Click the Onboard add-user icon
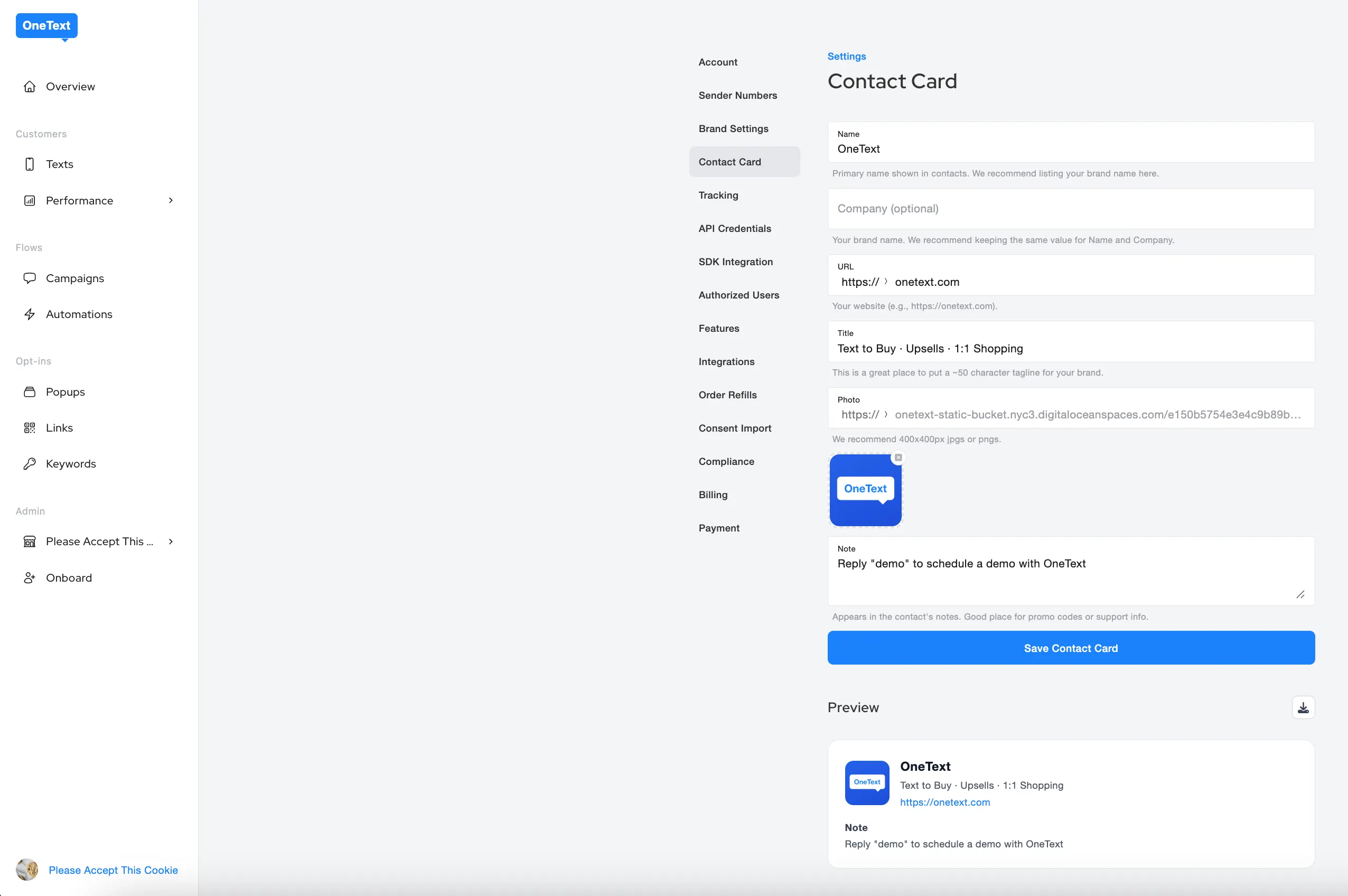The image size is (1348, 896). pos(30,578)
